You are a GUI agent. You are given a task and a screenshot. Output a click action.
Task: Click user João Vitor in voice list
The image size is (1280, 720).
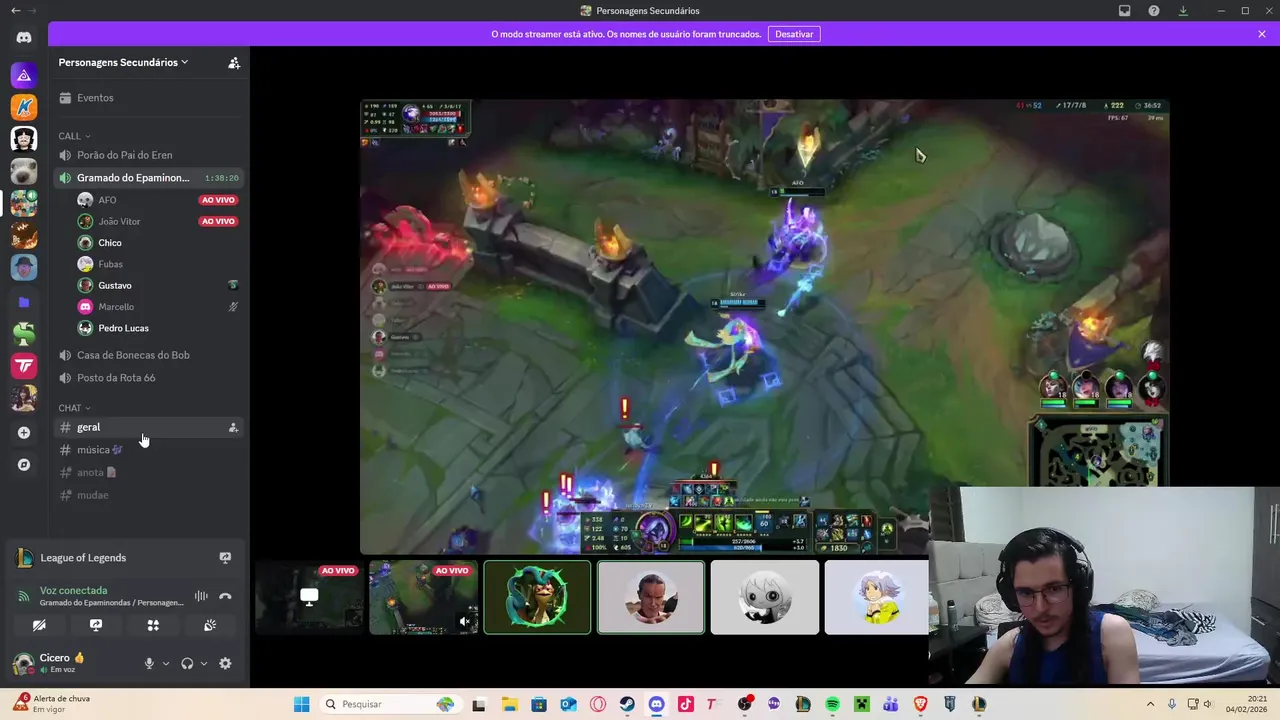click(158, 221)
